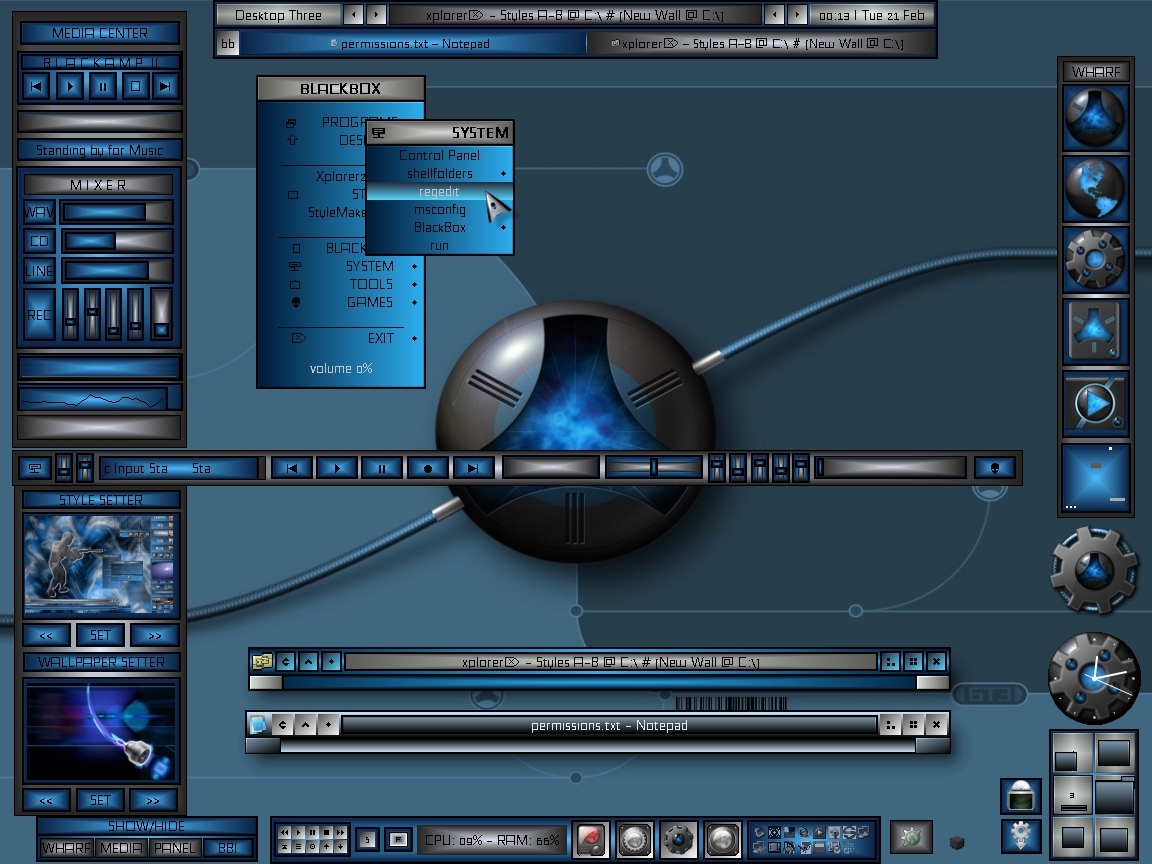Viewport: 1152px width, 864px height.
Task: Go to the next wallpaper with >>
Action: pos(154,799)
